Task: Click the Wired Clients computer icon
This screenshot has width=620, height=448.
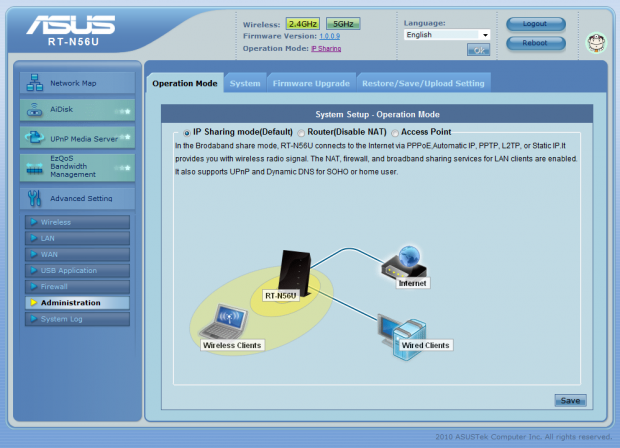Action: point(401,336)
